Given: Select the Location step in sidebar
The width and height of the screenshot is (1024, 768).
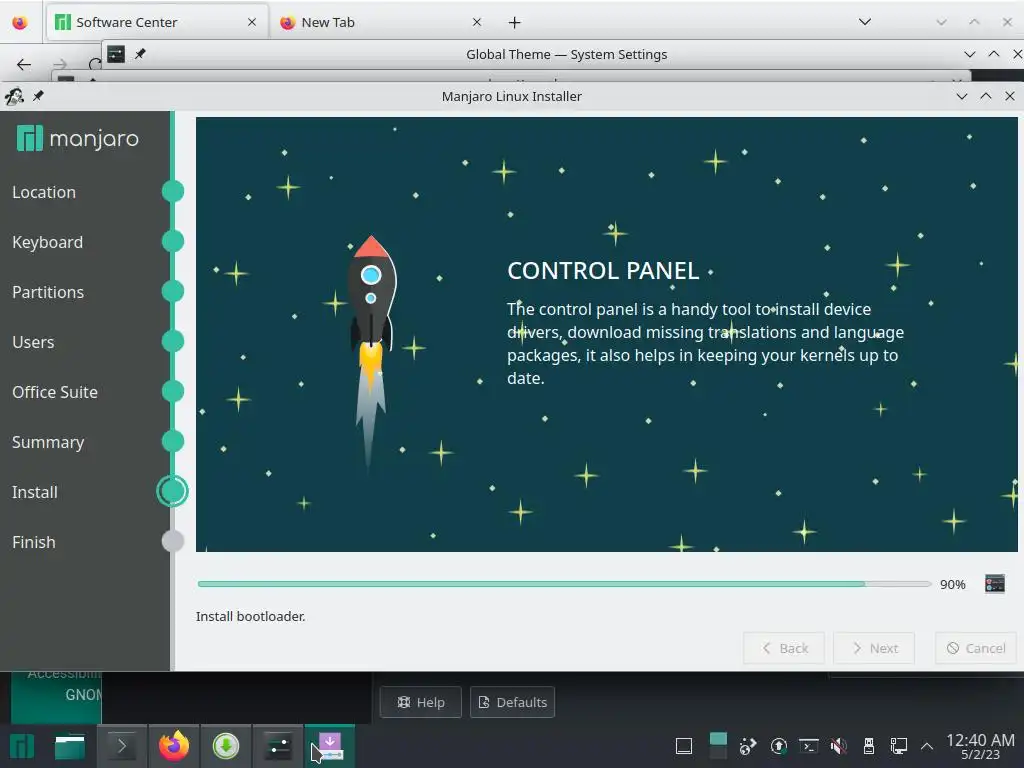Looking at the screenshot, I should click(x=44, y=192).
